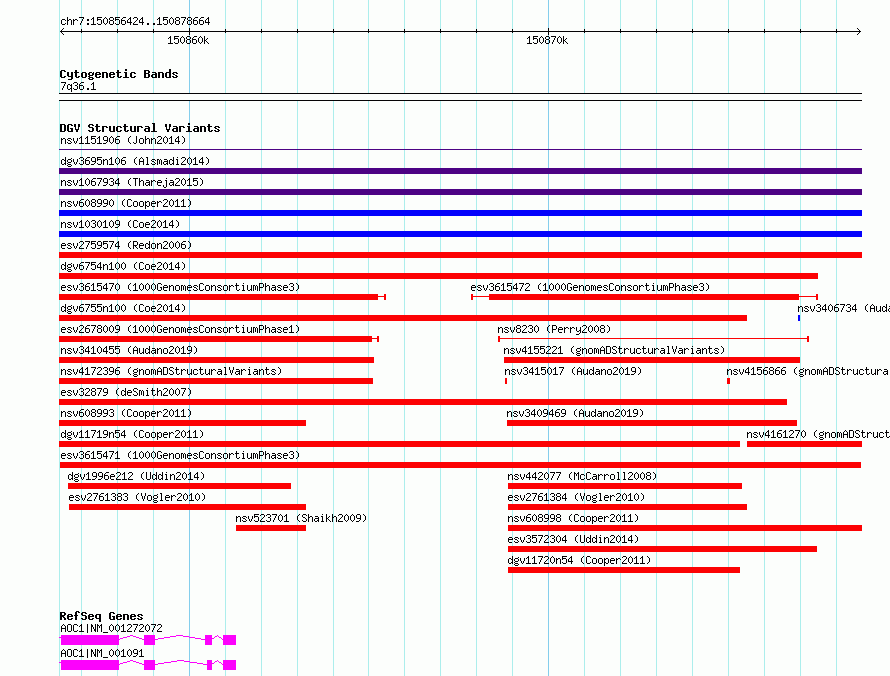Click the nsv523701 (Shaikh2009) variant label
The width and height of the screenshot is (890, 676).
pyautogui.click(x=301, y=518)
